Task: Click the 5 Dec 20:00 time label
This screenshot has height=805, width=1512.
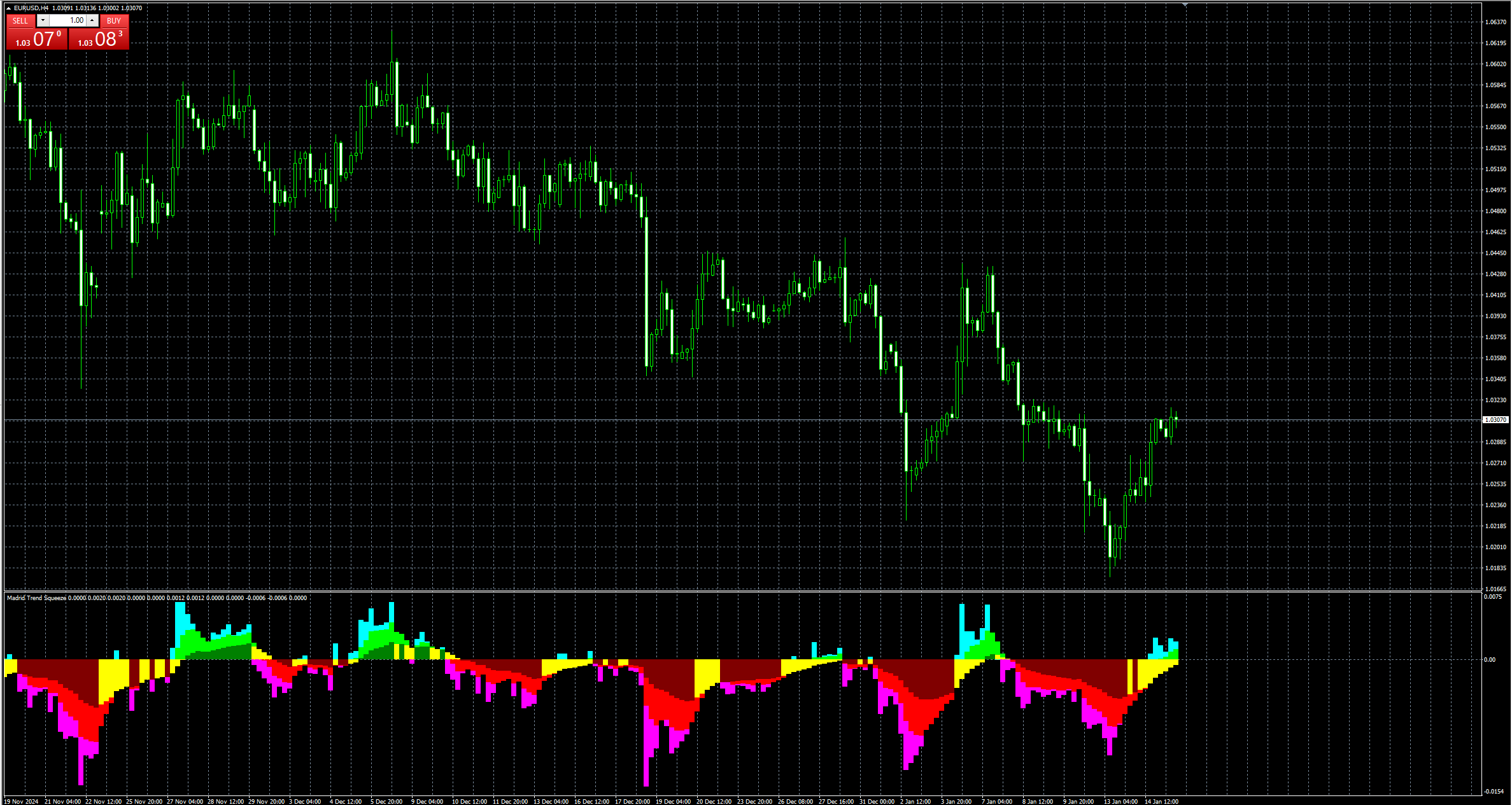Action: point(386,802)
